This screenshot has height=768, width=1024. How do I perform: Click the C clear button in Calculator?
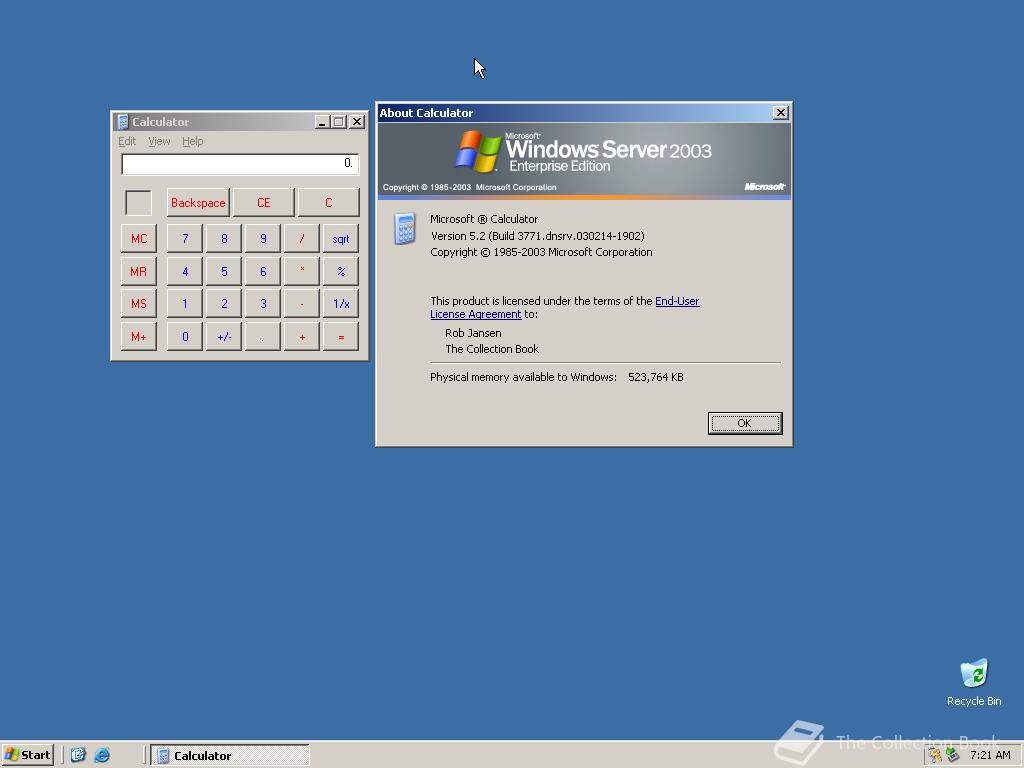coord(328,202)
